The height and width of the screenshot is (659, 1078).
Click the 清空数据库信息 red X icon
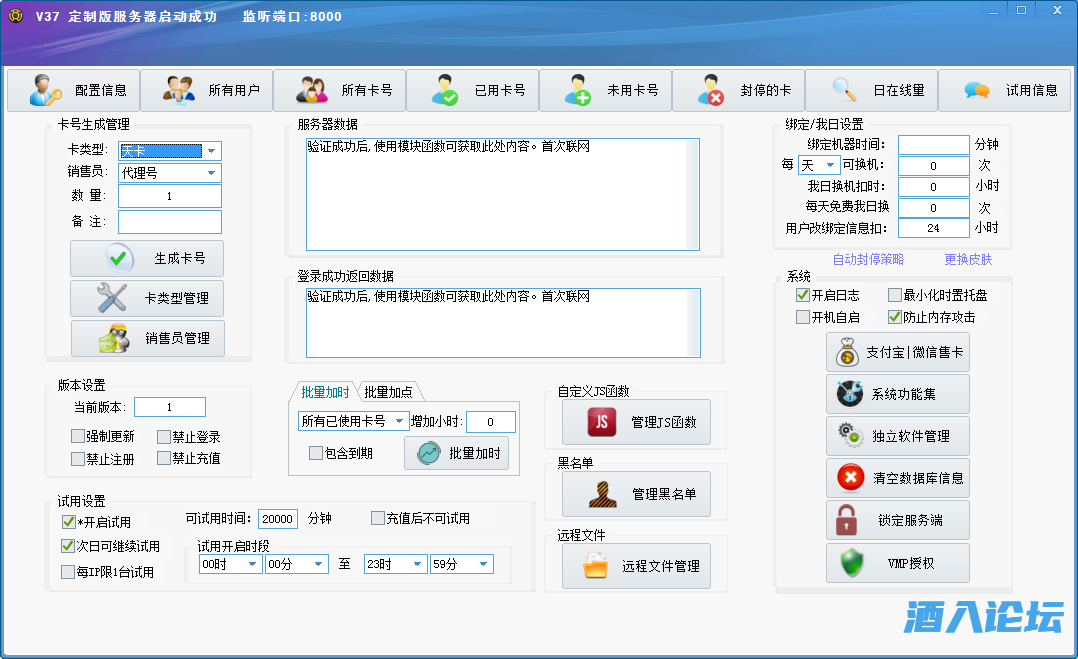tap(849, 478)
